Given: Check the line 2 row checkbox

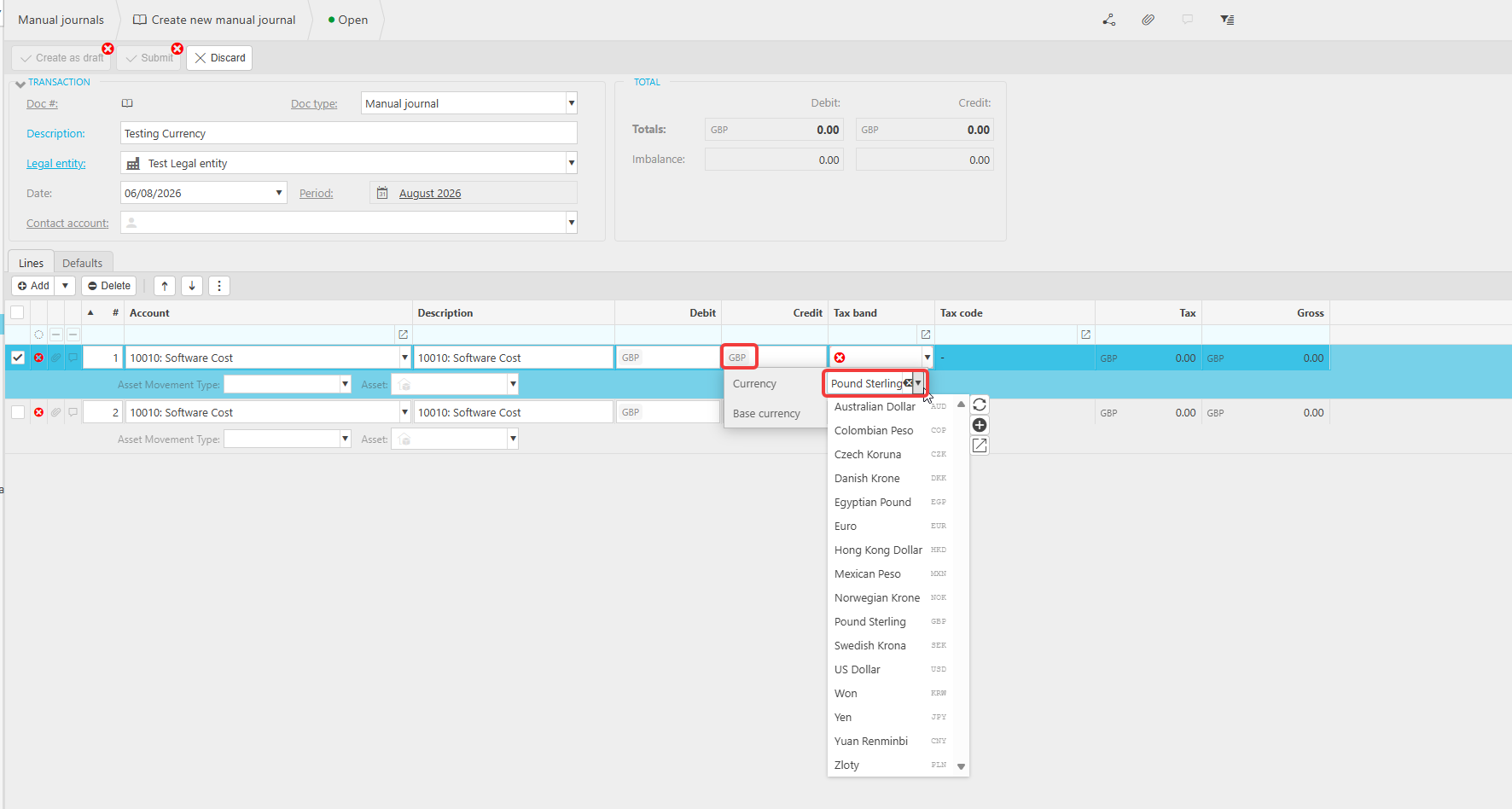Looking at the screenshot, I should (18, 412).
